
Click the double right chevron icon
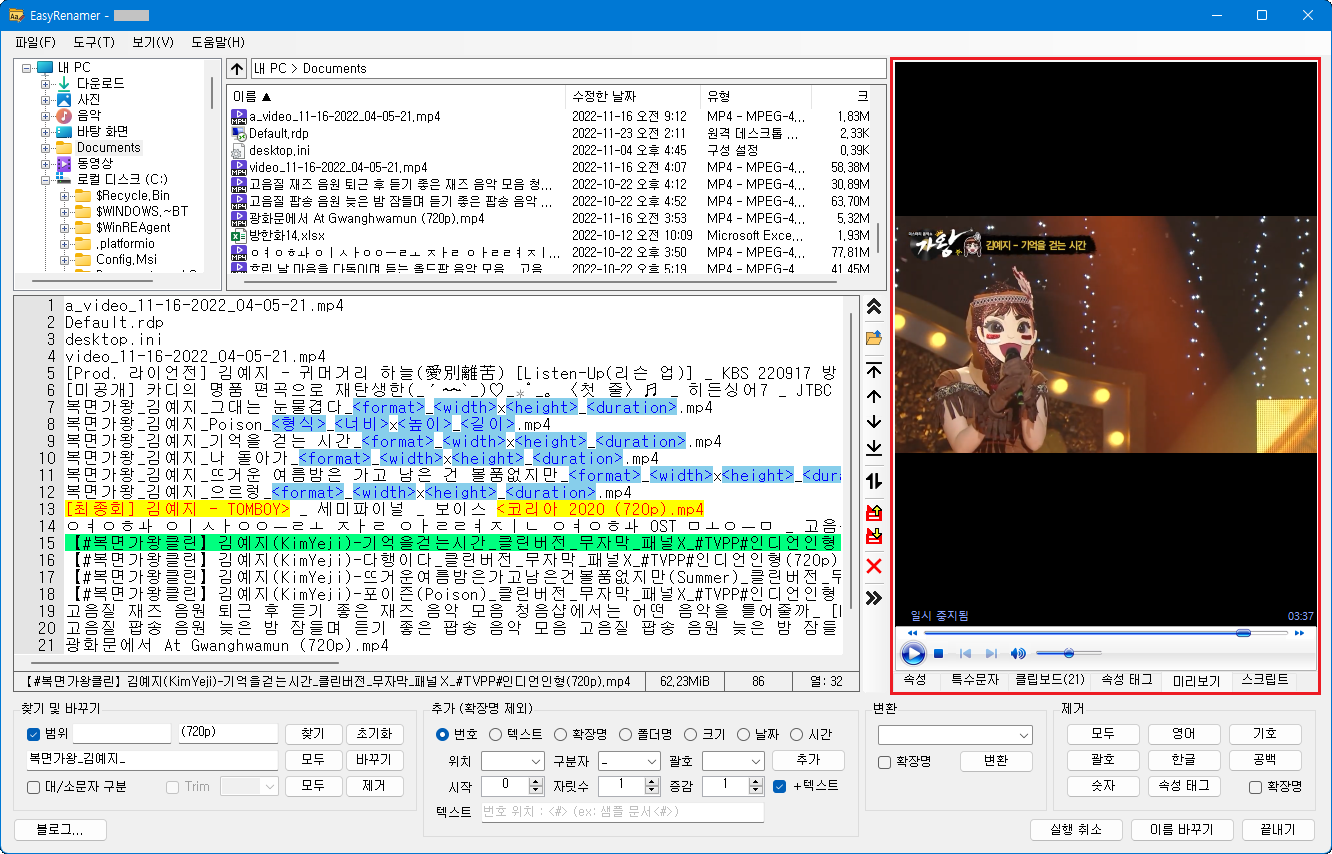coord(873,598)
